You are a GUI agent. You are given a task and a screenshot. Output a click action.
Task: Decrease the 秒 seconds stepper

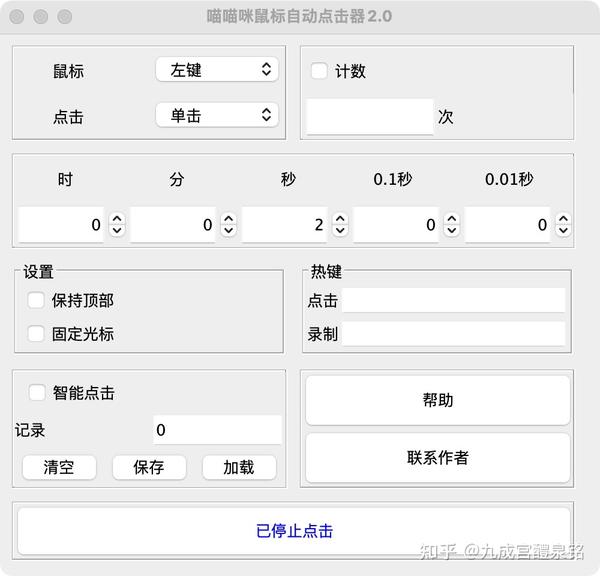(x=340, y=230)
